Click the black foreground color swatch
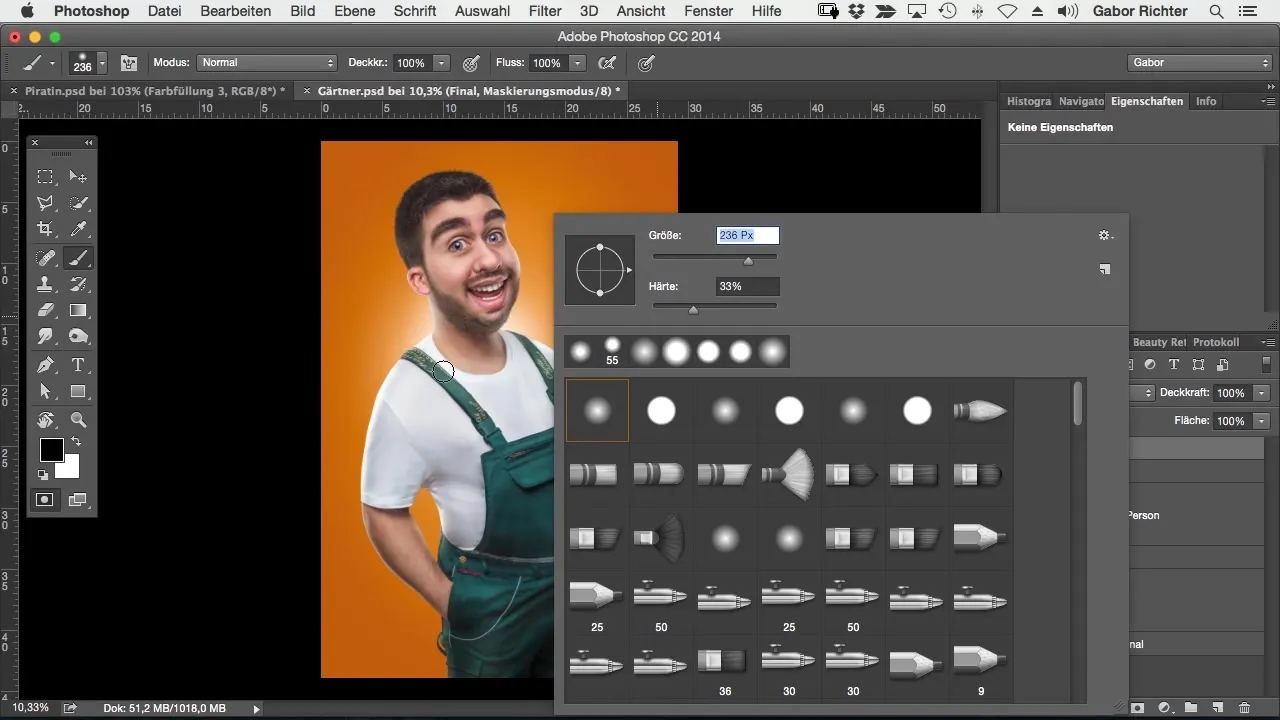Viewport: 1280px width, 720px height. pos(51,450)
